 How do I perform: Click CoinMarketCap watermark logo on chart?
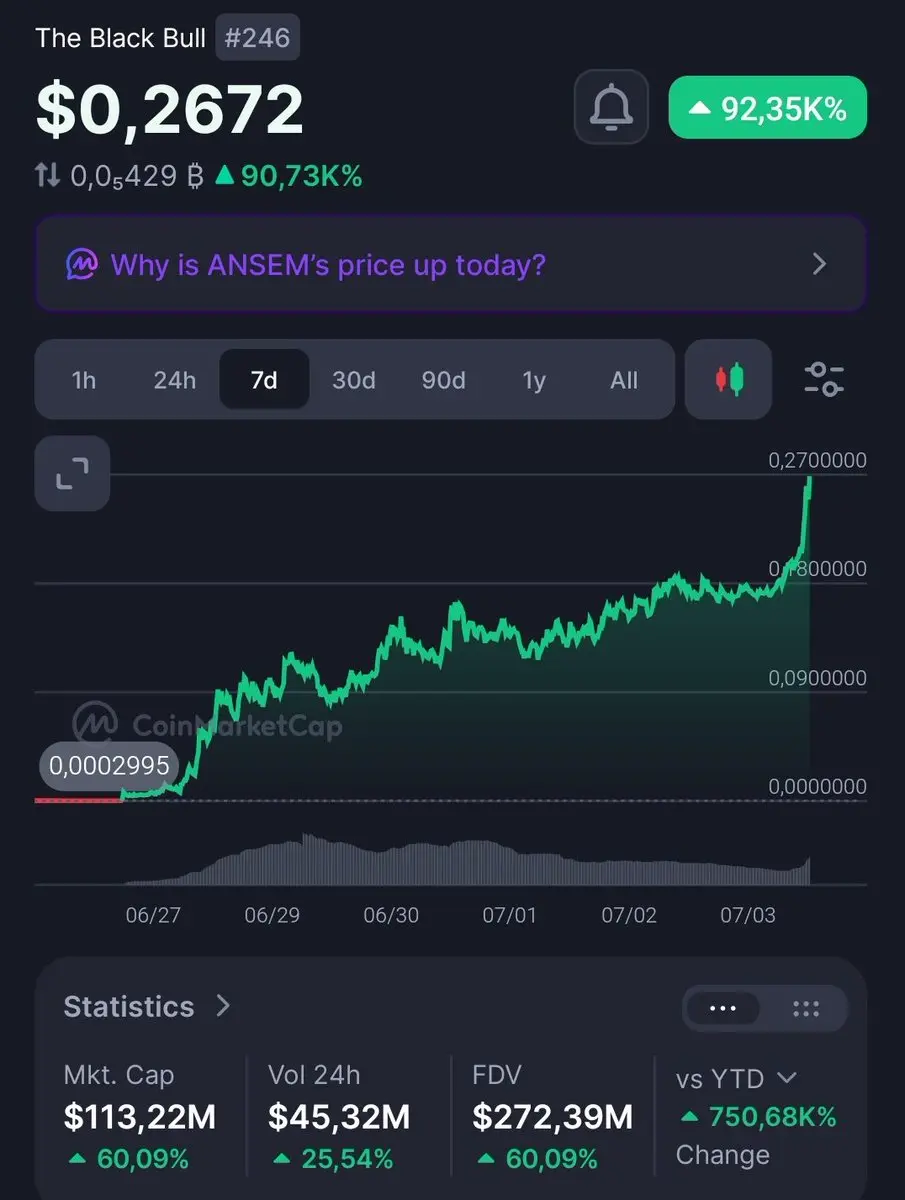(207, 724)
